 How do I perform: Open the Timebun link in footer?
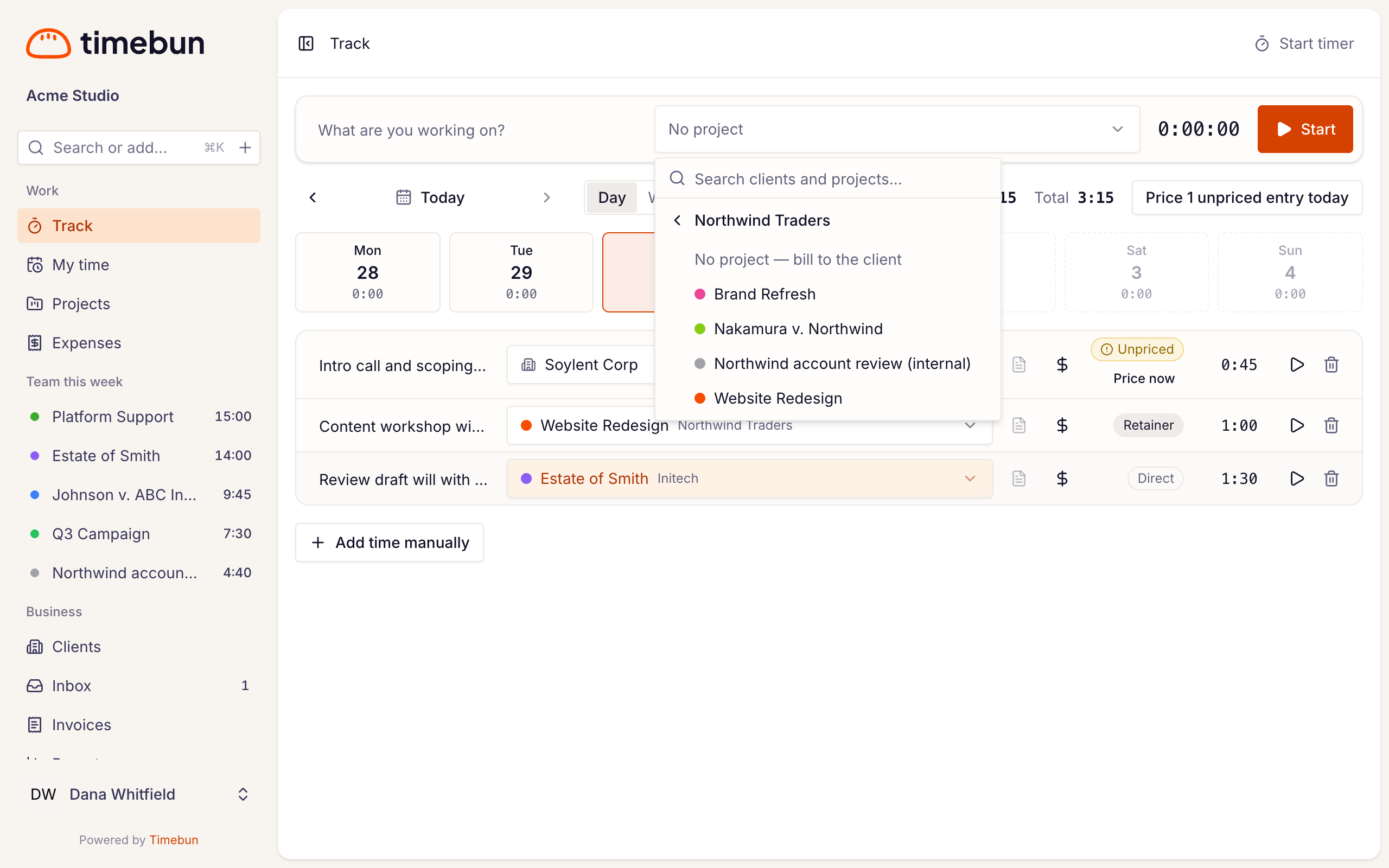tap(173, 840)
